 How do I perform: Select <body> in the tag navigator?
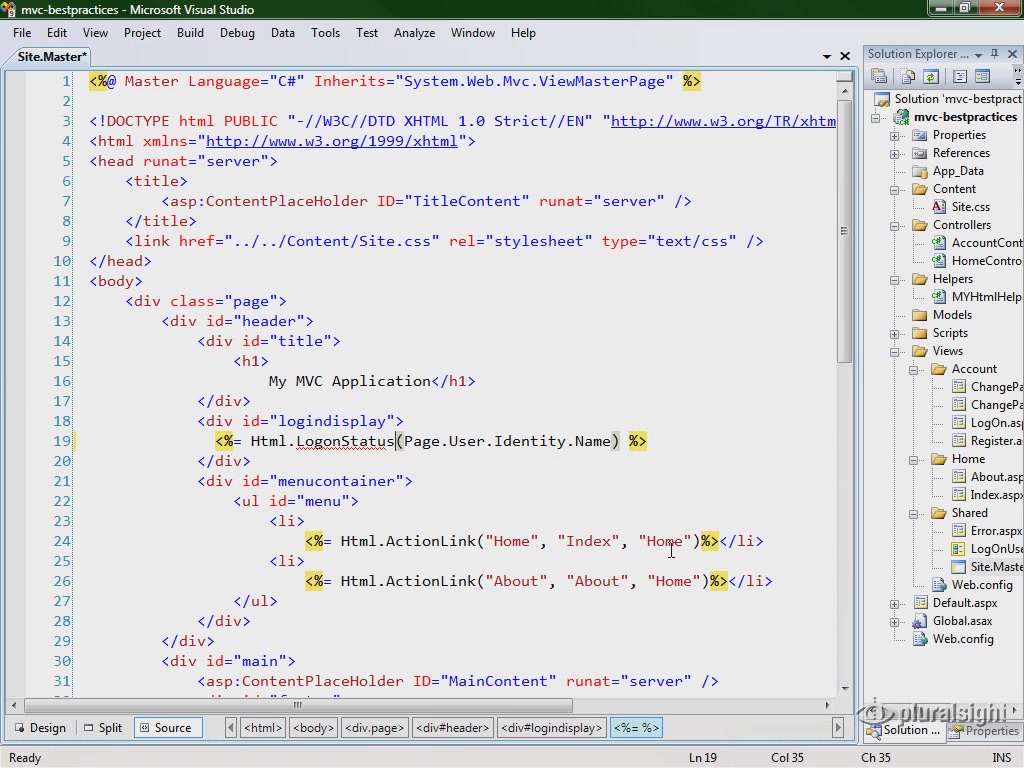coord(313,728)
